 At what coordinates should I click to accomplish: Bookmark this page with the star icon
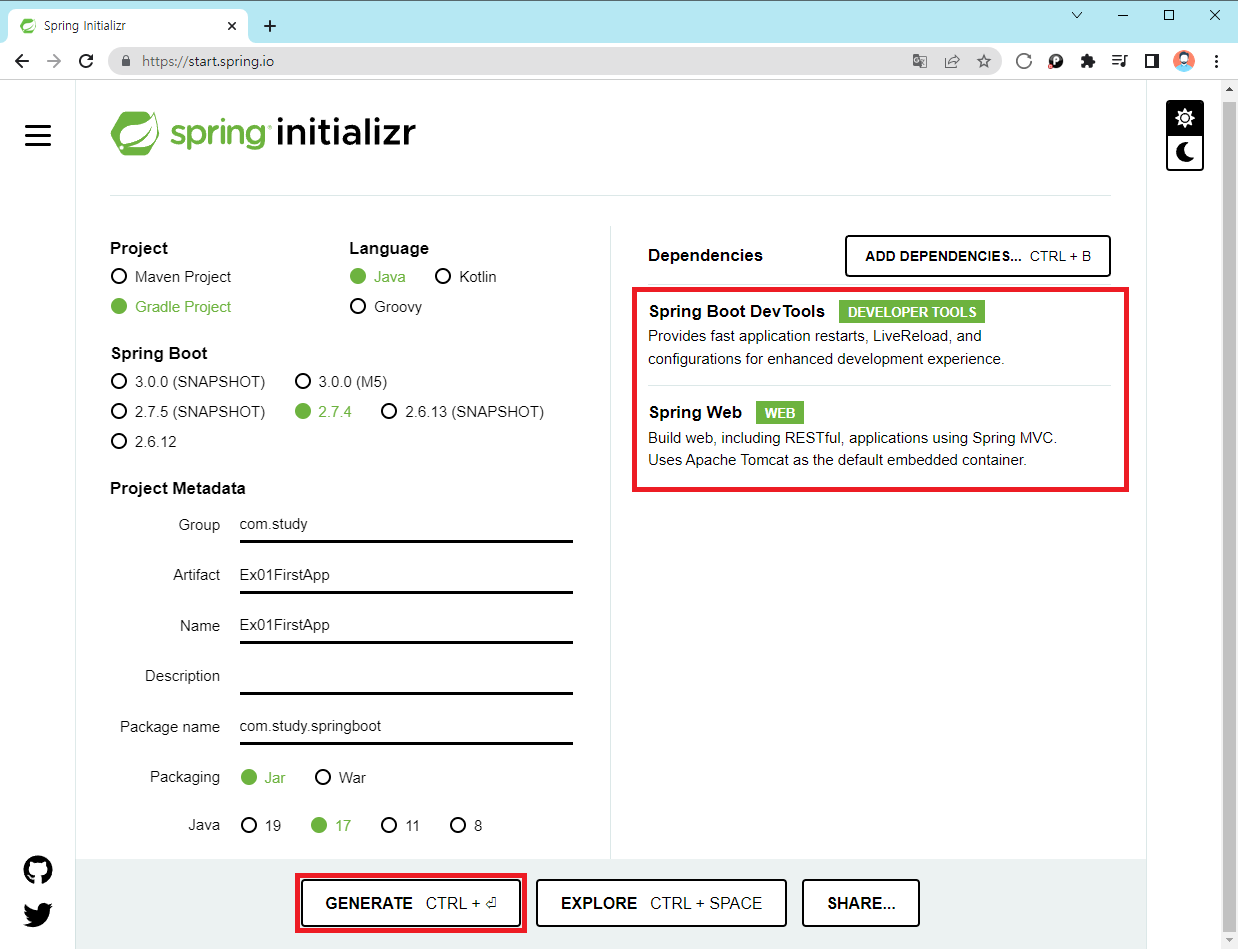[984, 61]
